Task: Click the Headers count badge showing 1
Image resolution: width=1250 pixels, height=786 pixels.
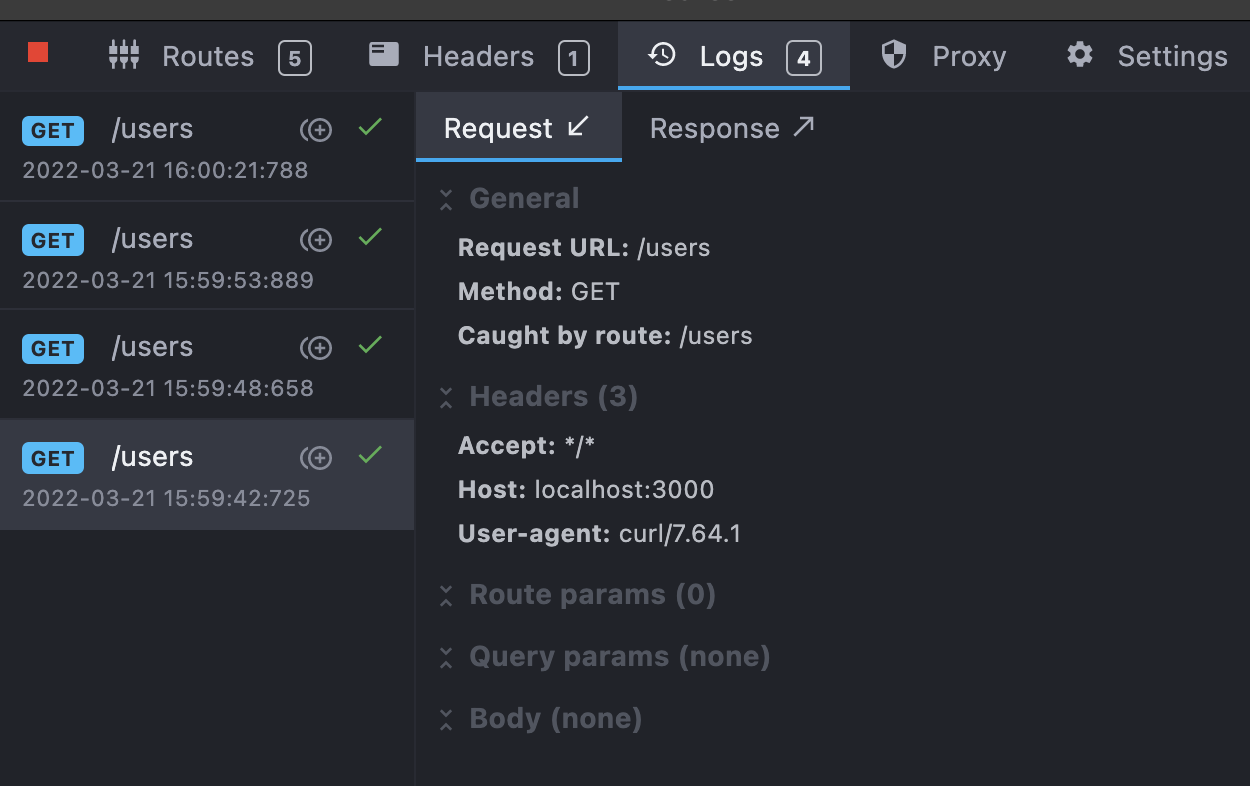Action: tap(573, 59)
